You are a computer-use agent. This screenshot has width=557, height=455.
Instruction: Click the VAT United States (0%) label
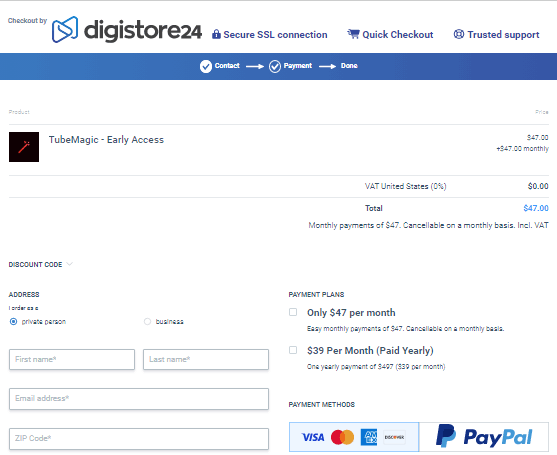(x=405, y=186)
